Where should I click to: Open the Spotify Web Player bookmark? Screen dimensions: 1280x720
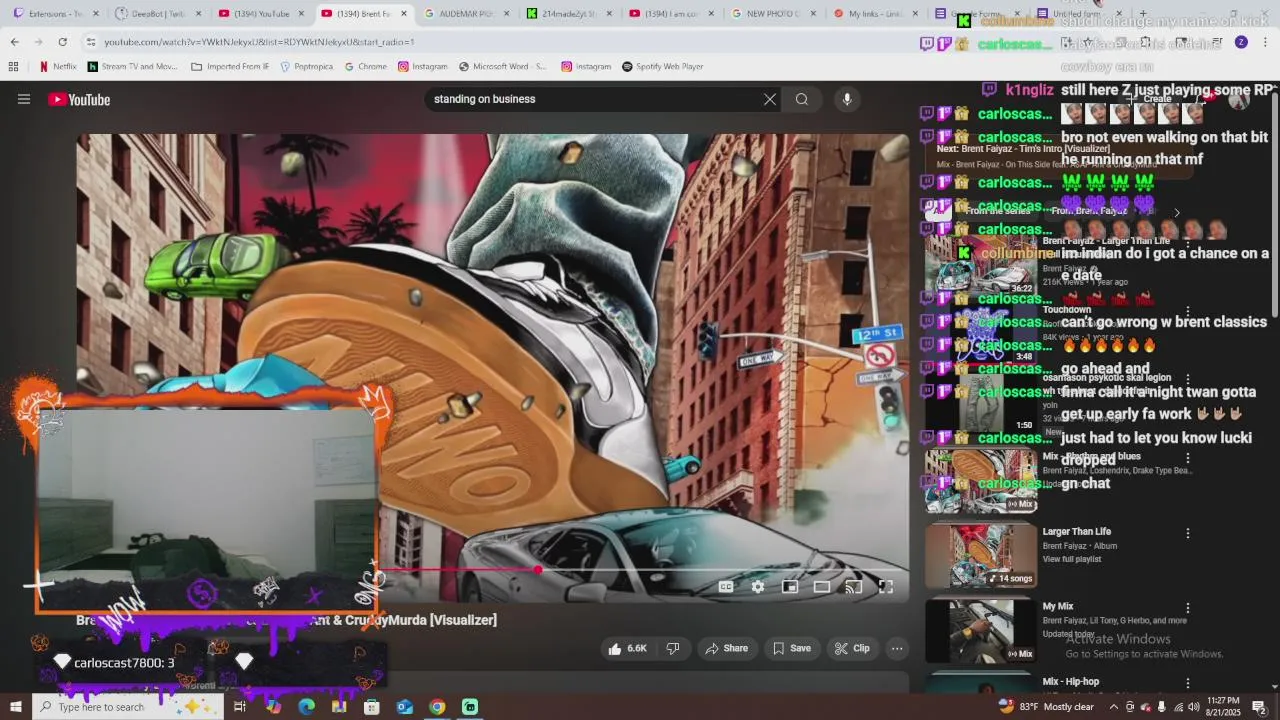pyautogui.click(x=663, y=67)
